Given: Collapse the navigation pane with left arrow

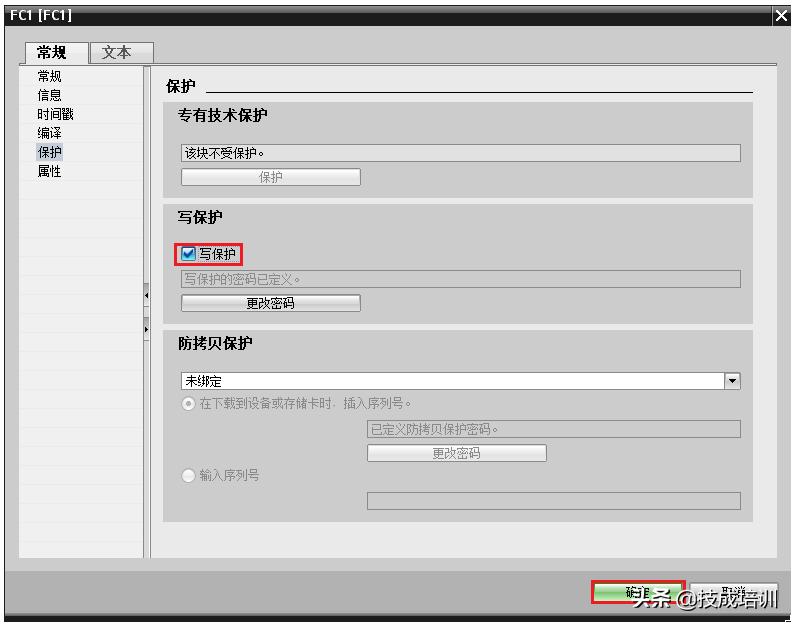Looking at the screenshot, I should click(x=146, y=295).
